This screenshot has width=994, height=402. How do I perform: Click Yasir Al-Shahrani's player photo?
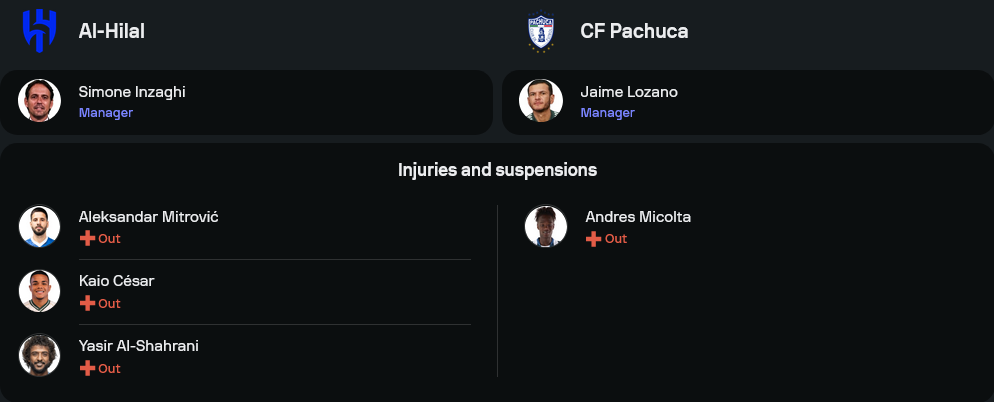40,356
